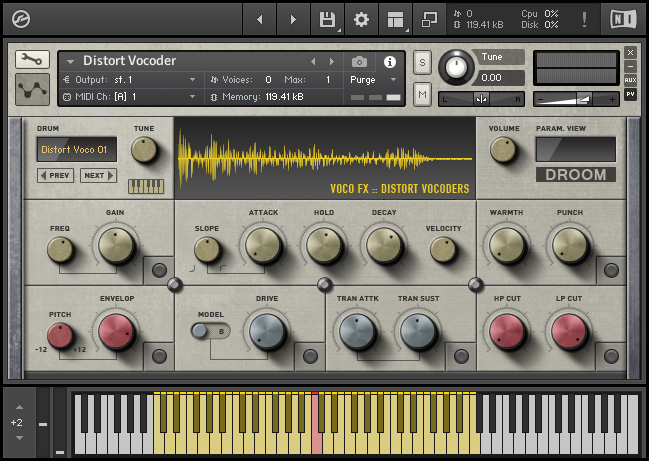
Task: Click the master Tune knob
Action: point(456,67)
